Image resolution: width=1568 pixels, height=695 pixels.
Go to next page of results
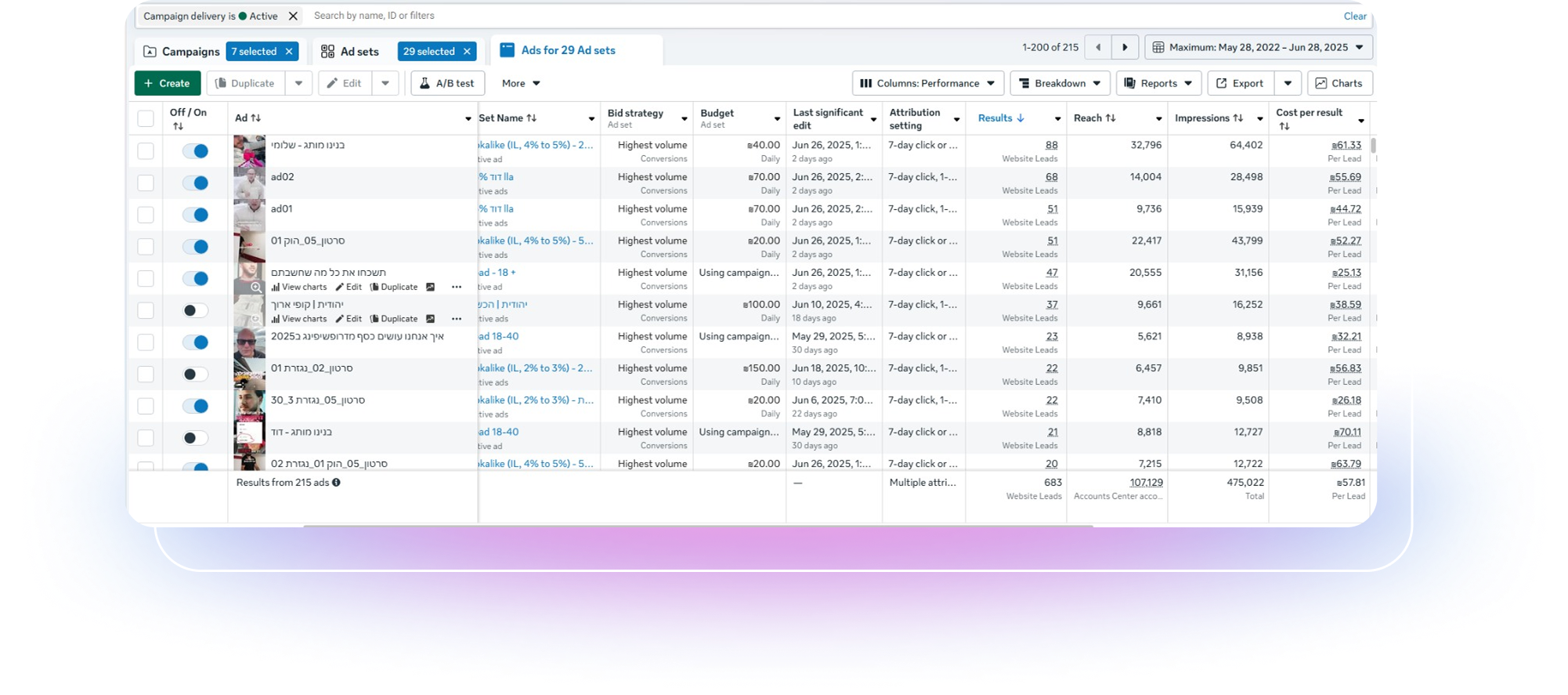tap(1125, 48)
